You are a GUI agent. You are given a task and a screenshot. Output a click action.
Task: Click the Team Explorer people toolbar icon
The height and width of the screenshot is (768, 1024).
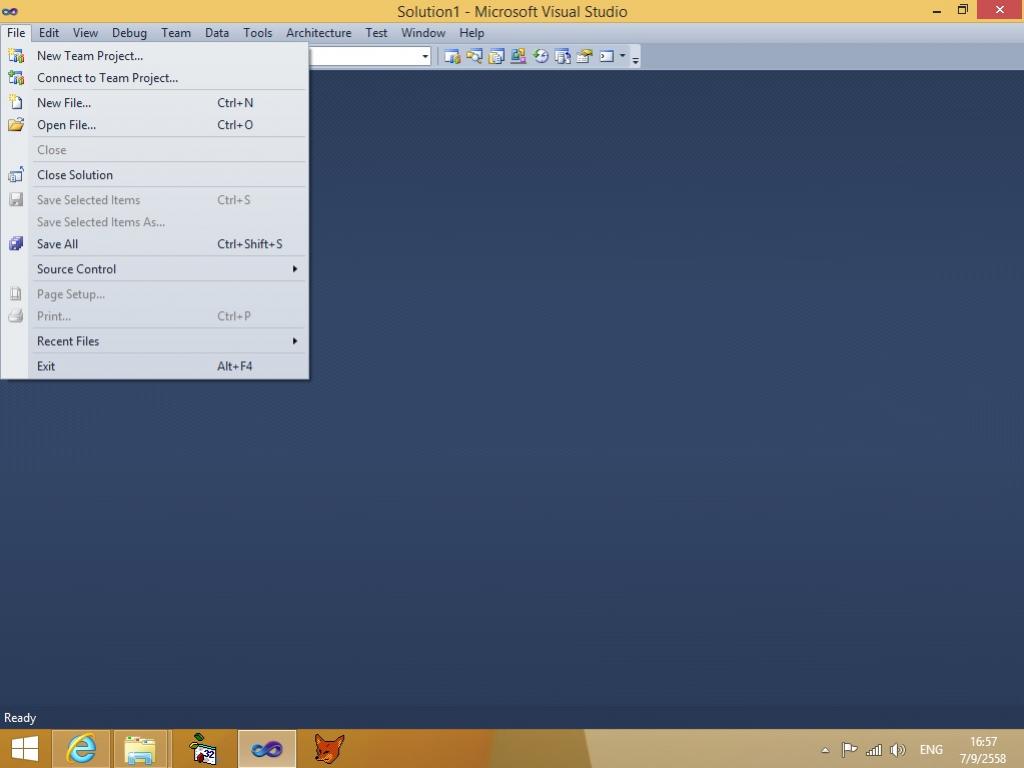point(519,56)
